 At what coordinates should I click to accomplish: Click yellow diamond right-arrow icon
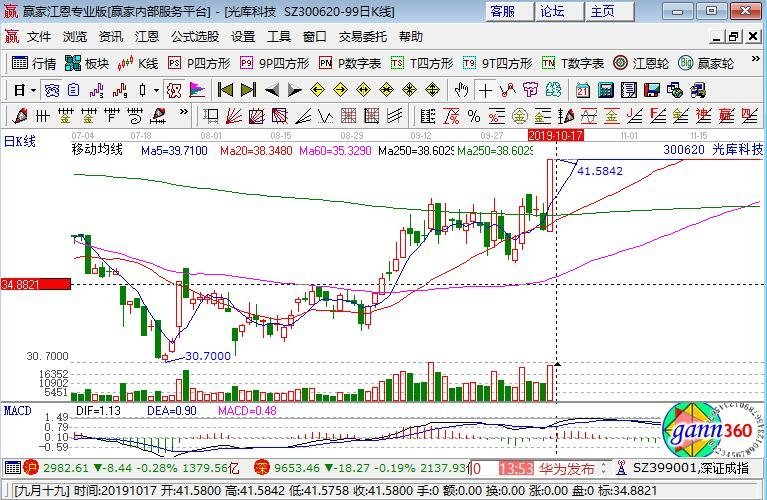(x=340, y=91)
